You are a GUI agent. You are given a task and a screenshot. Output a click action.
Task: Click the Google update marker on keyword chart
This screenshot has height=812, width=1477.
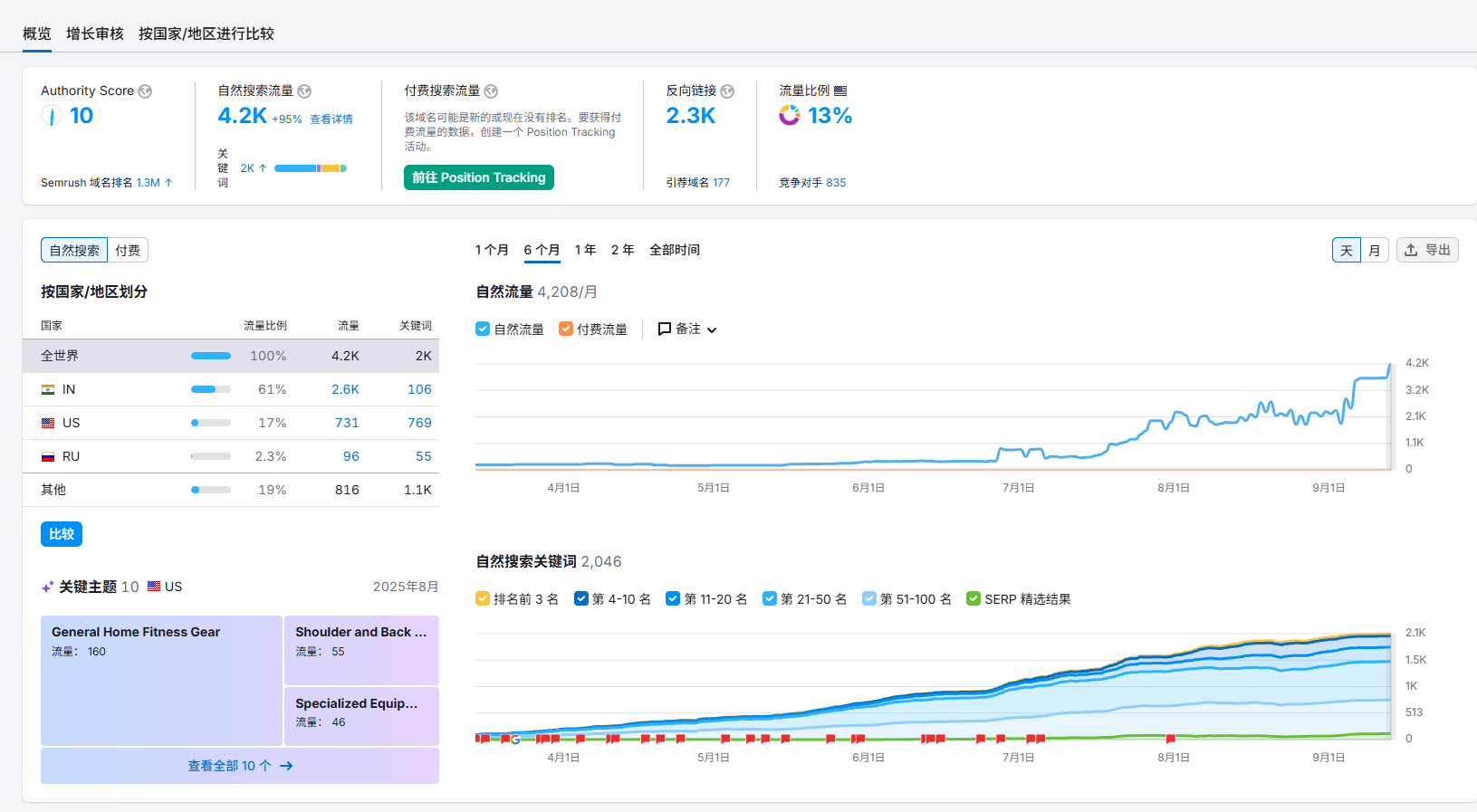click(515, 740)
